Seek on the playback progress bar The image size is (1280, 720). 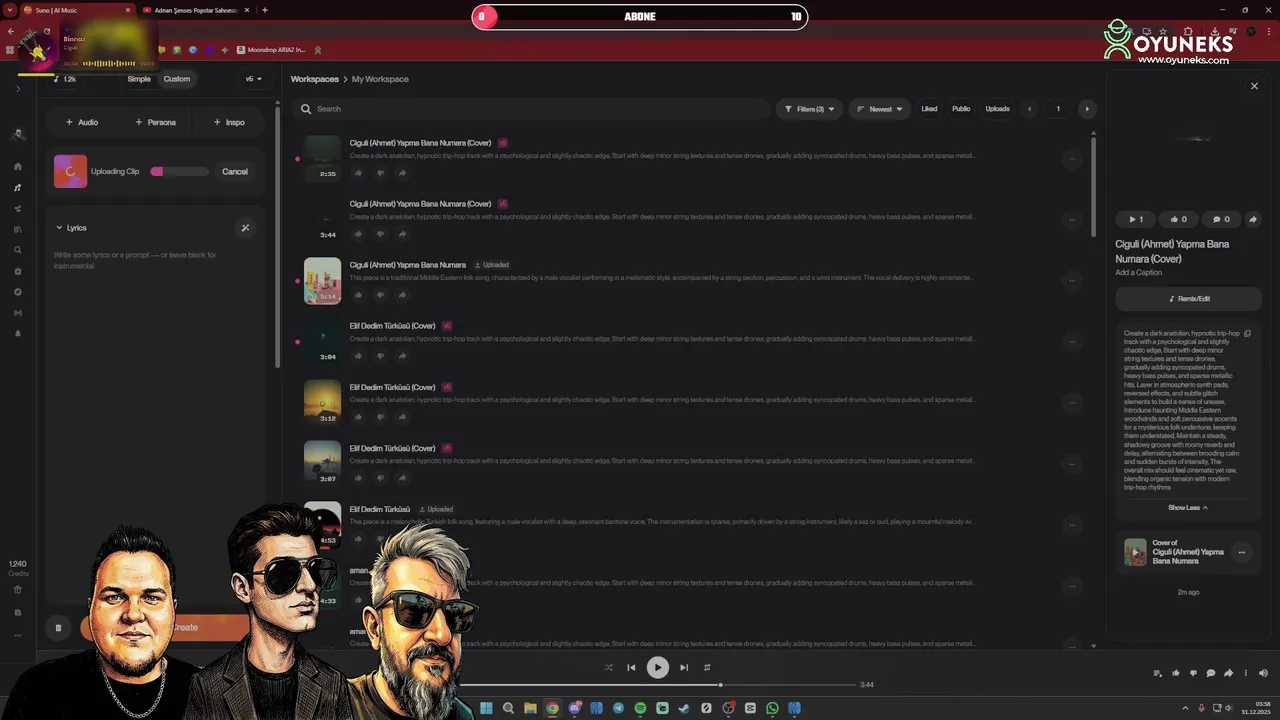[657, 685]
